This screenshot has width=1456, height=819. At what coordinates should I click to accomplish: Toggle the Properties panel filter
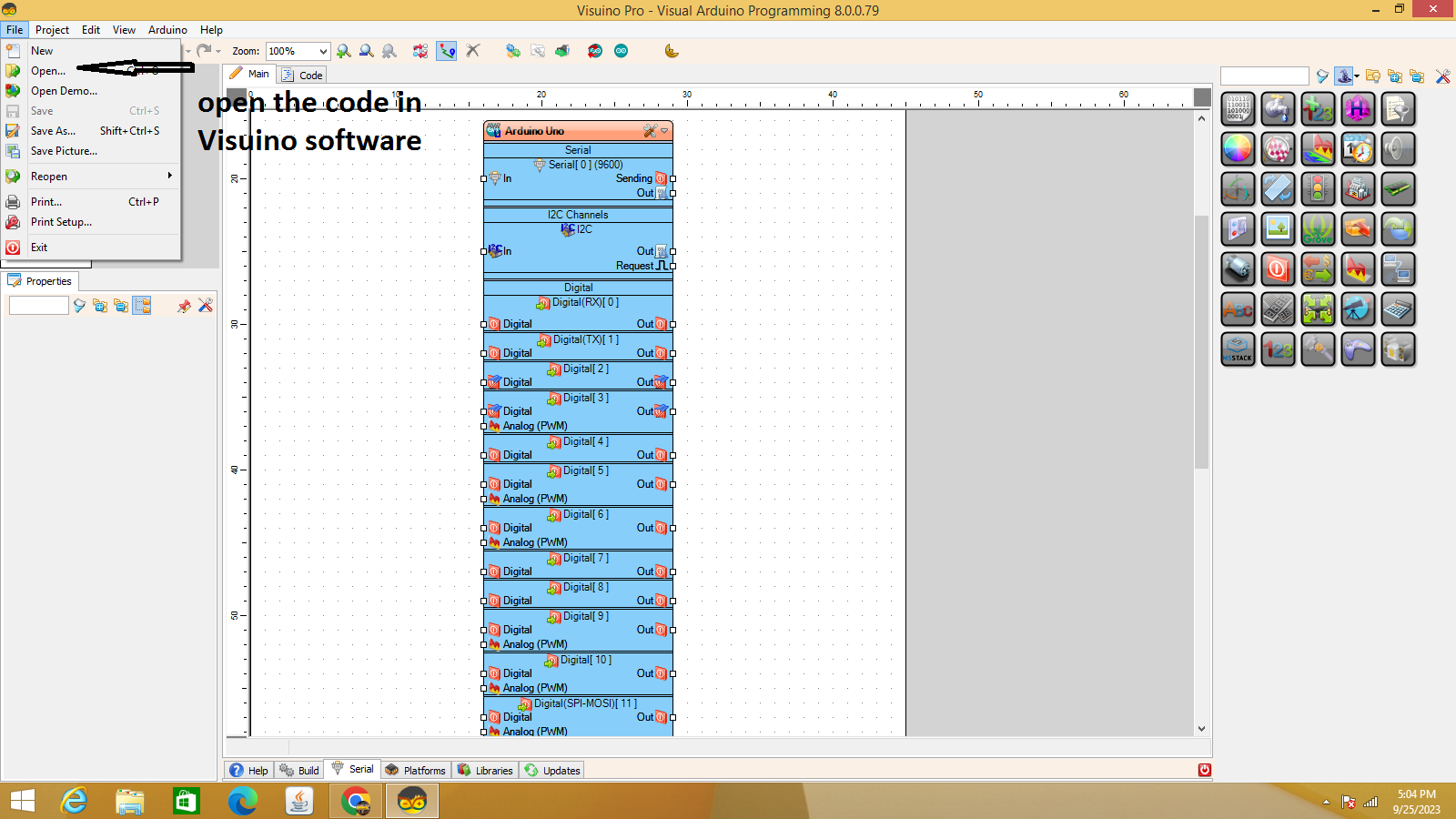pos(78,306)
